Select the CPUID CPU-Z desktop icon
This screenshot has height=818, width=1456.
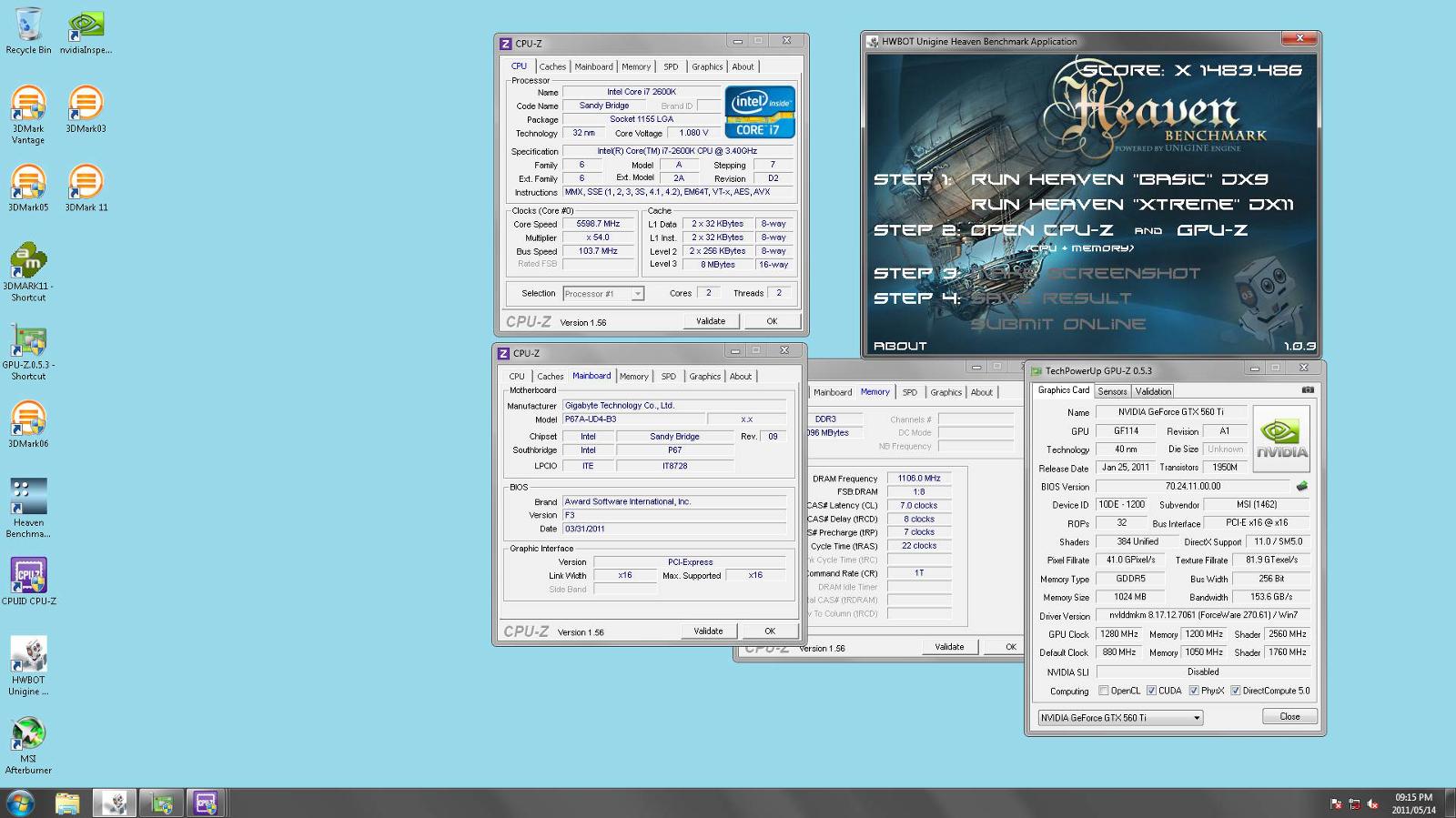coord(28,581)
